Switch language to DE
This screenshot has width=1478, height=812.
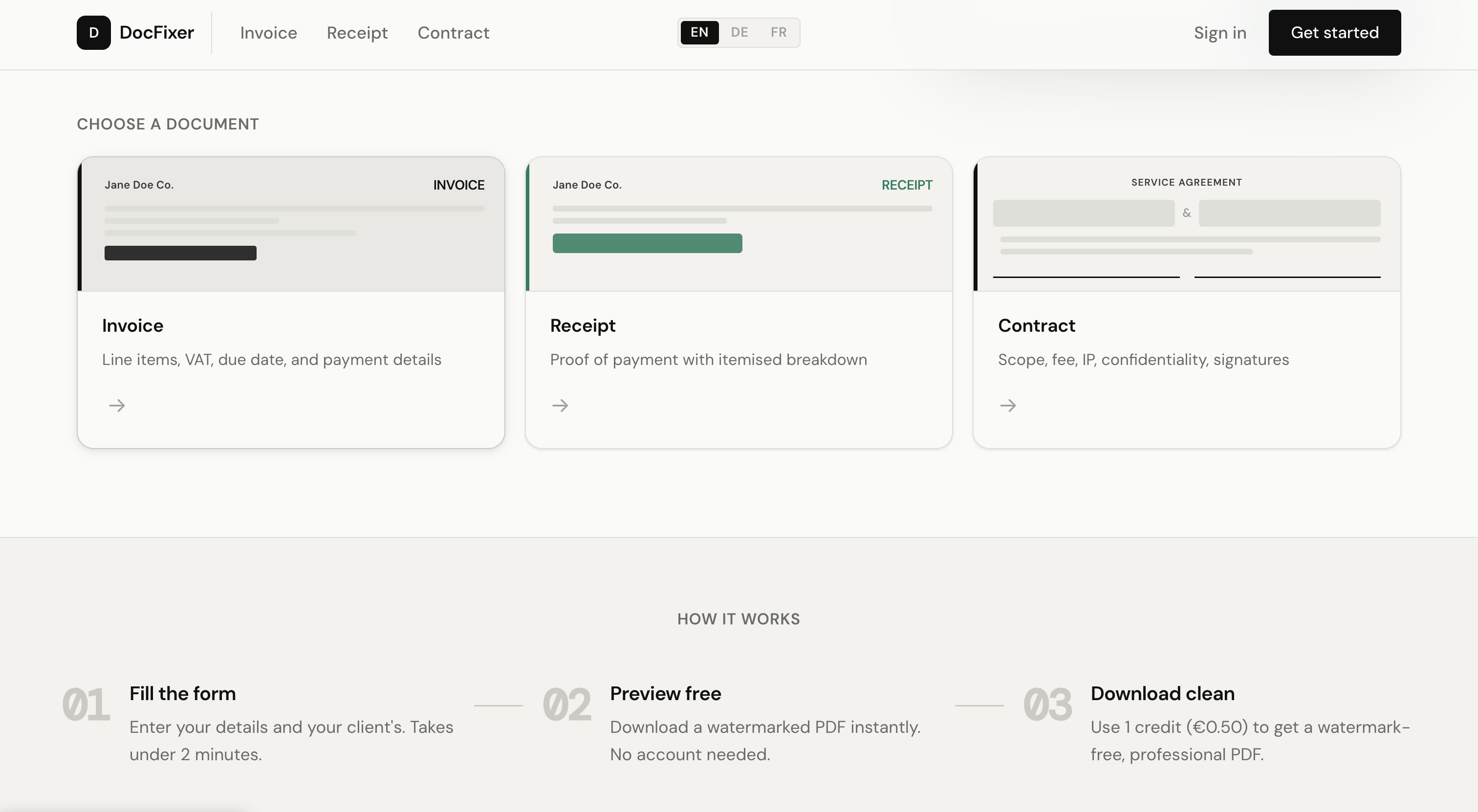[739, 33]
